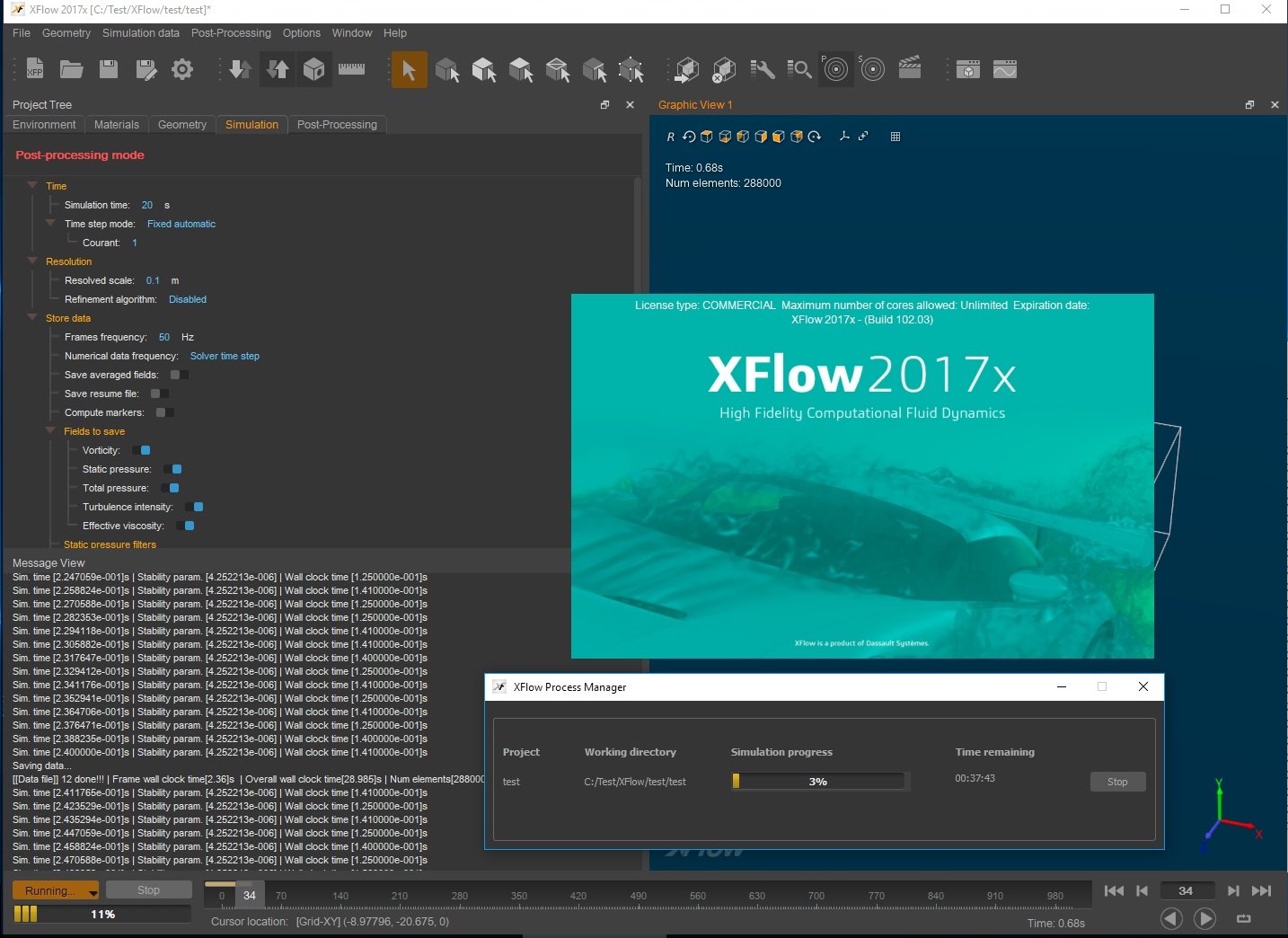
Task: Open preferences gear icon in toolbar
Action: coord(182,69)
